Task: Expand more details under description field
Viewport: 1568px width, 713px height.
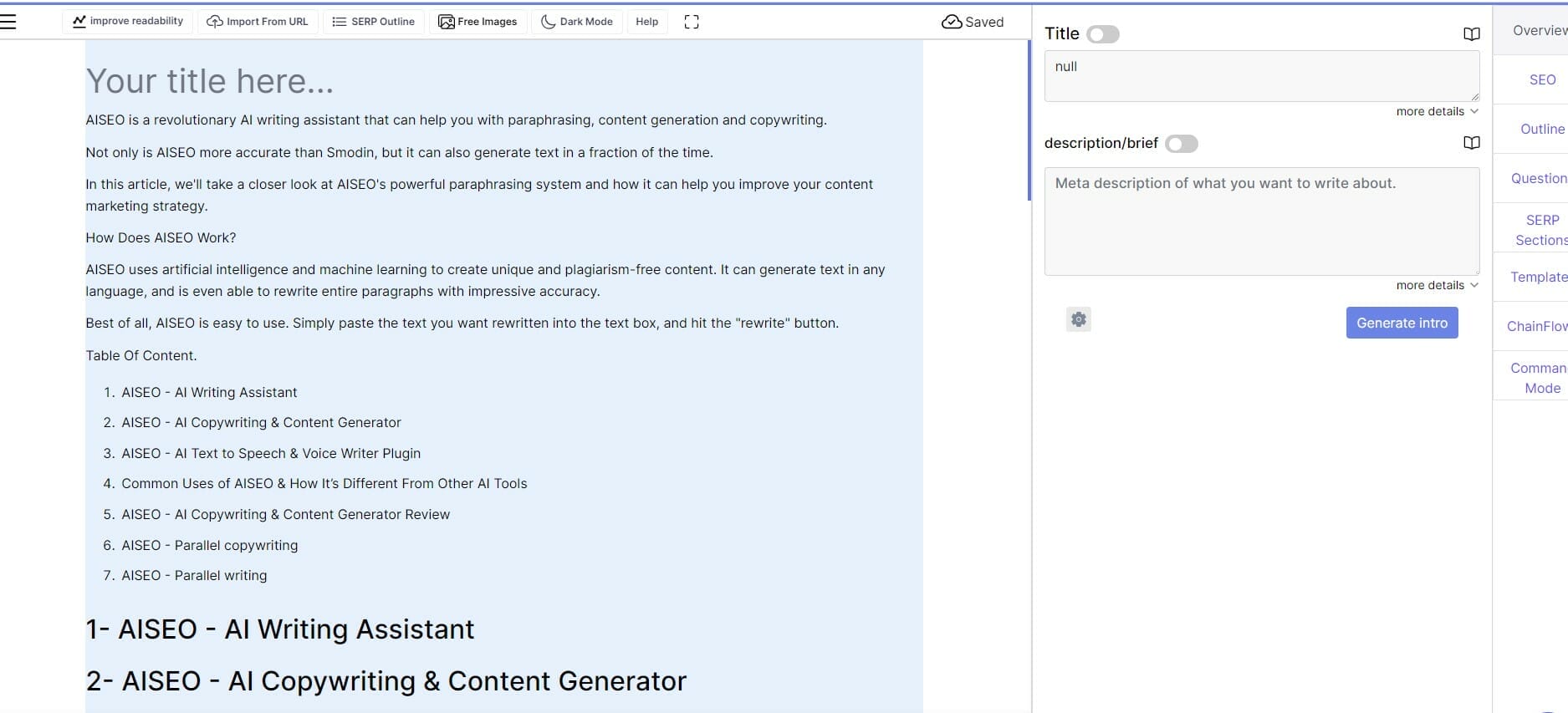Action: [x=1436, y=285]
